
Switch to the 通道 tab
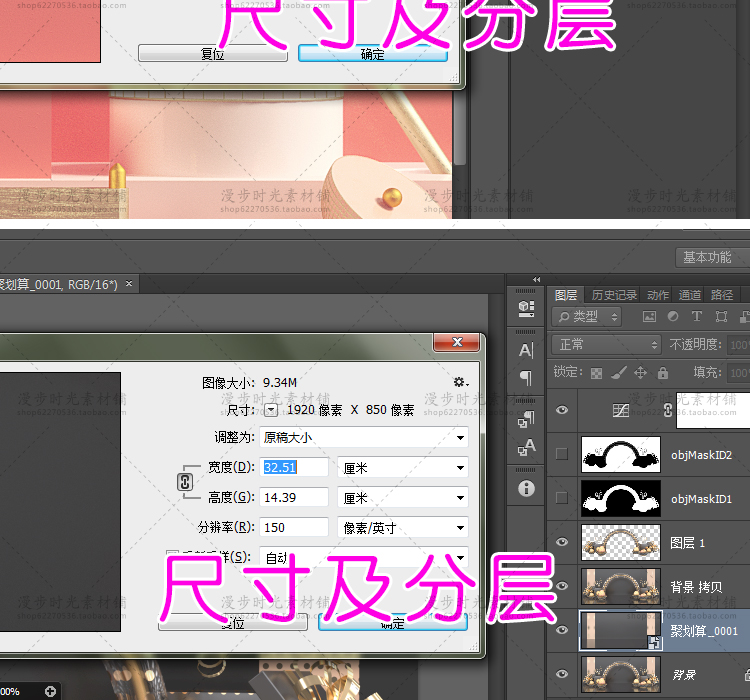pyautogui.click(x=690, y=295)
